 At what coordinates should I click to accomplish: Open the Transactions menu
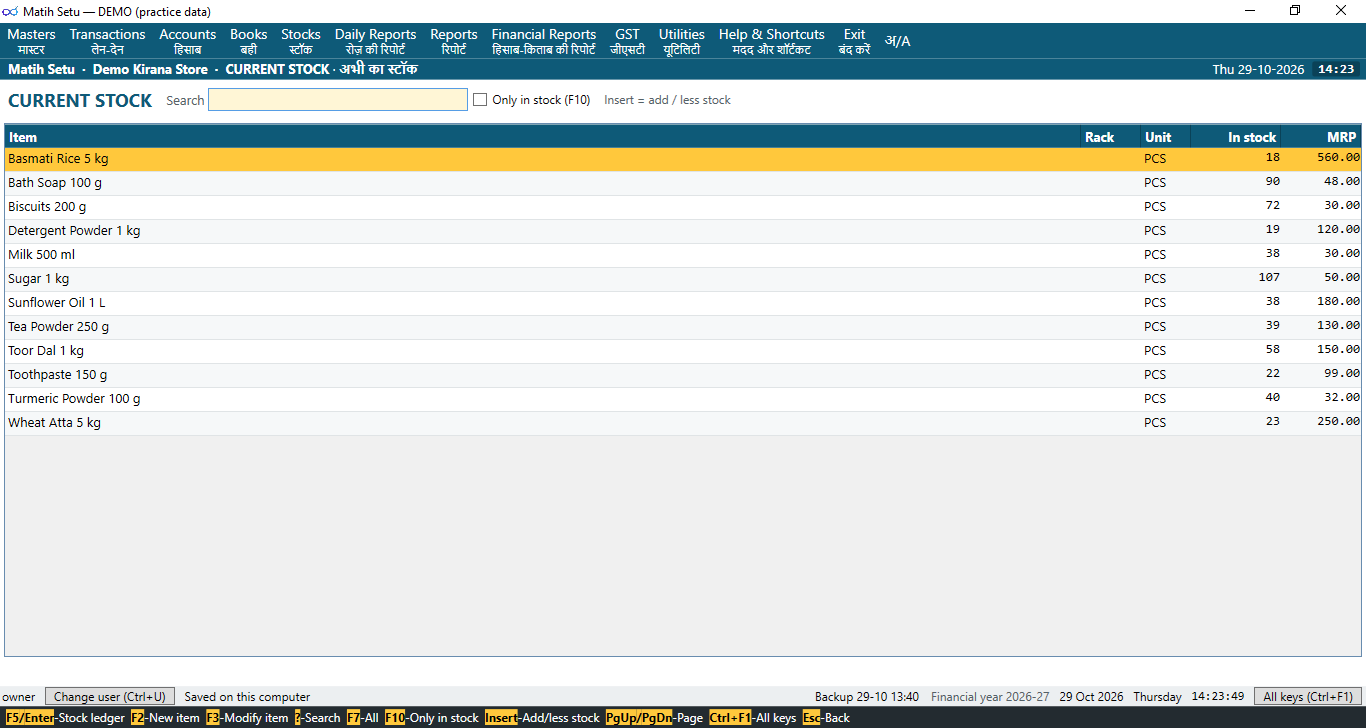107,41
